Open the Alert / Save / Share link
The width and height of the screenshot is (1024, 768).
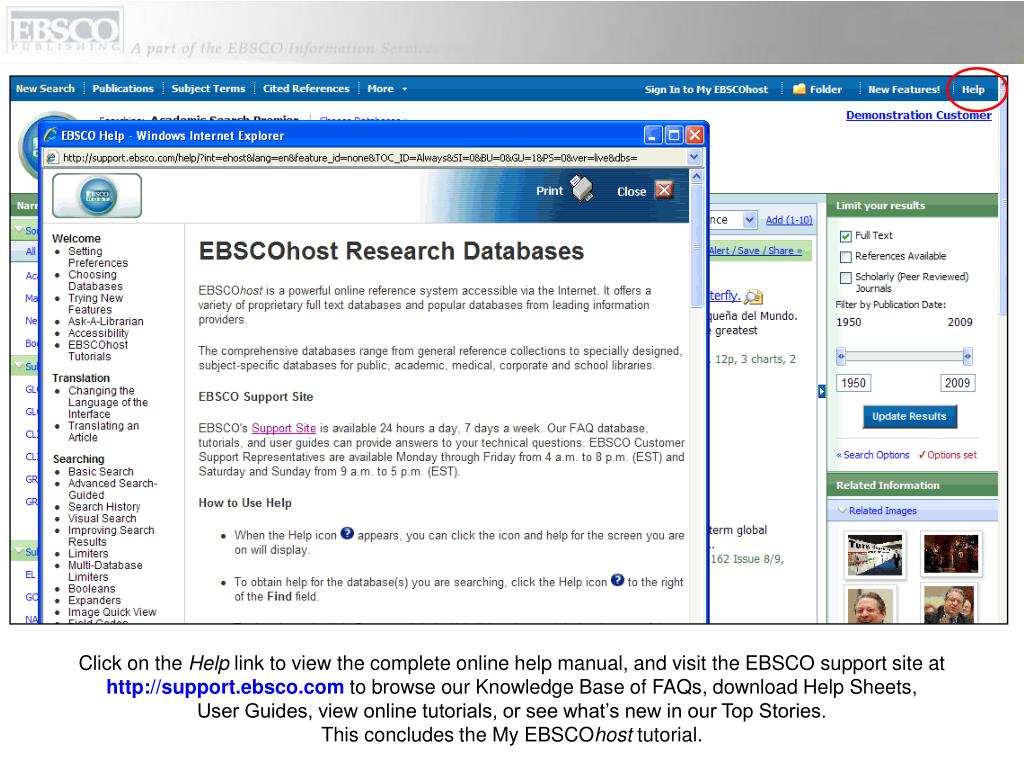click(x=756, y=251)
